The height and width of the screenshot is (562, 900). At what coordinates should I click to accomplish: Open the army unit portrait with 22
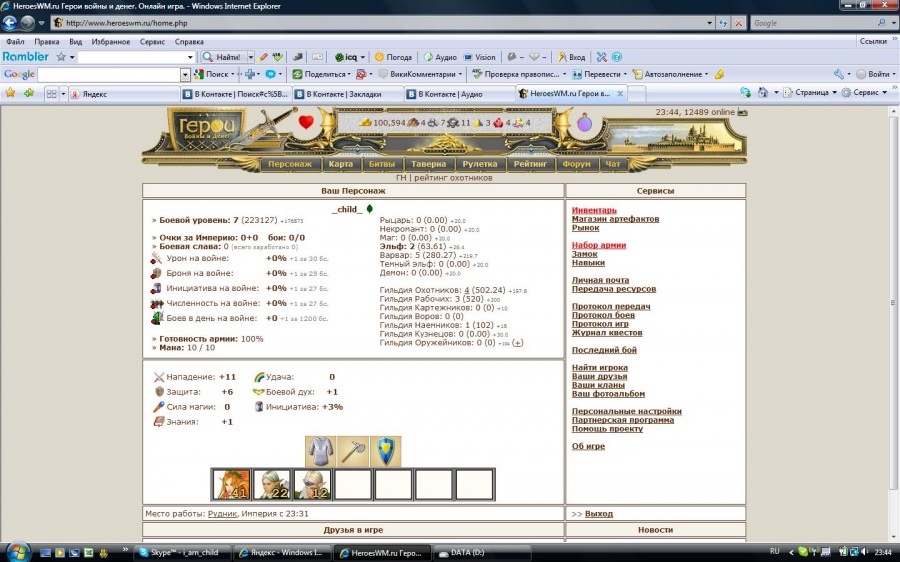[271, 485]
